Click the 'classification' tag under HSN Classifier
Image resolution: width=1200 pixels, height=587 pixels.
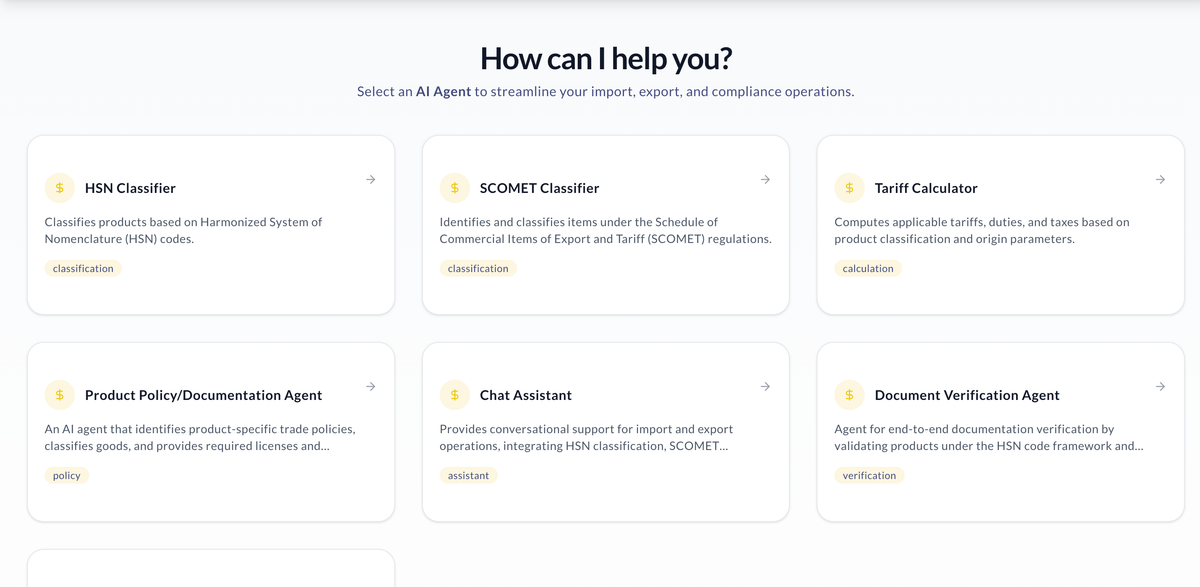point(83,269)
